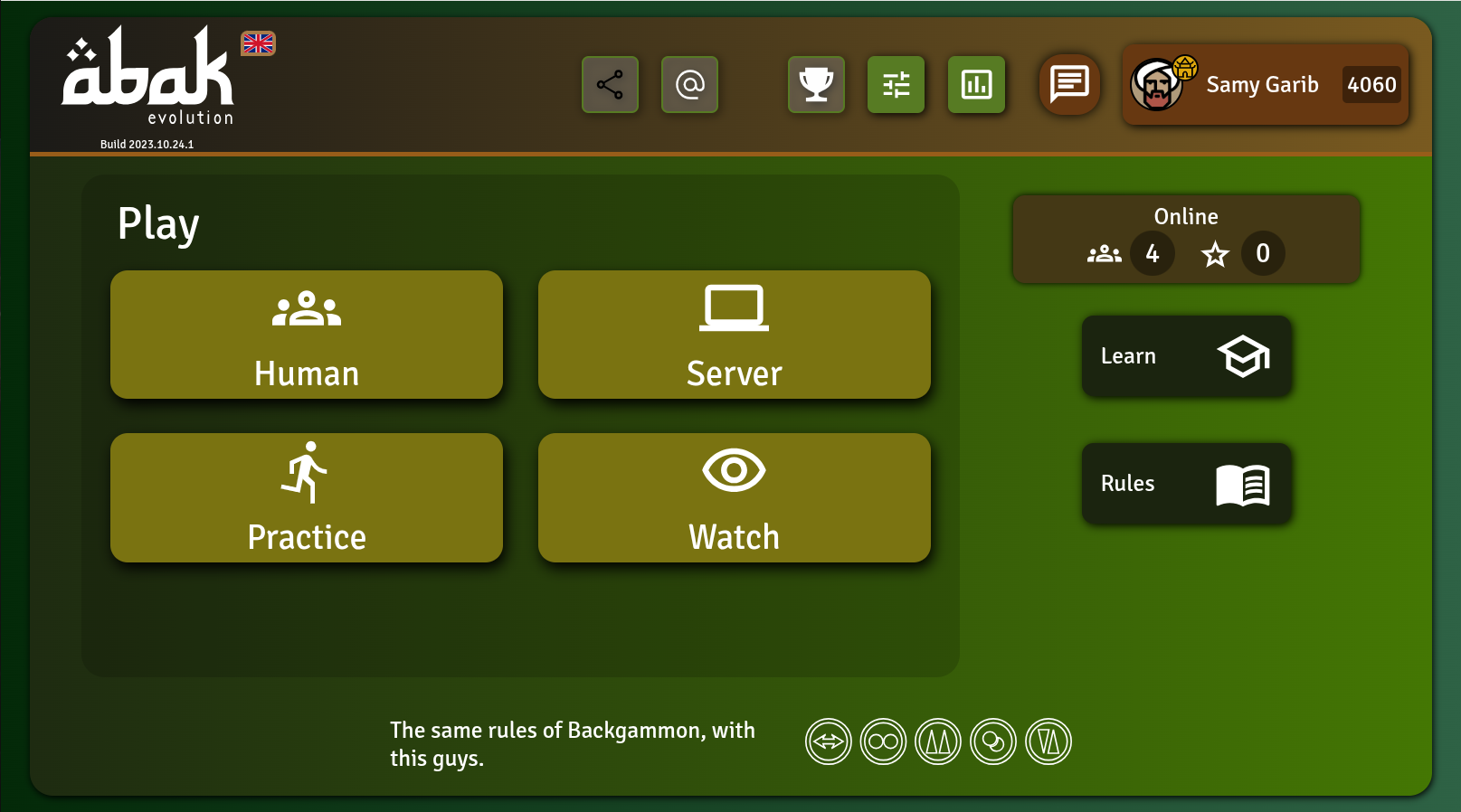Click the share icon button
This screenshot has width=1461, height=812.
pos(610,85)
